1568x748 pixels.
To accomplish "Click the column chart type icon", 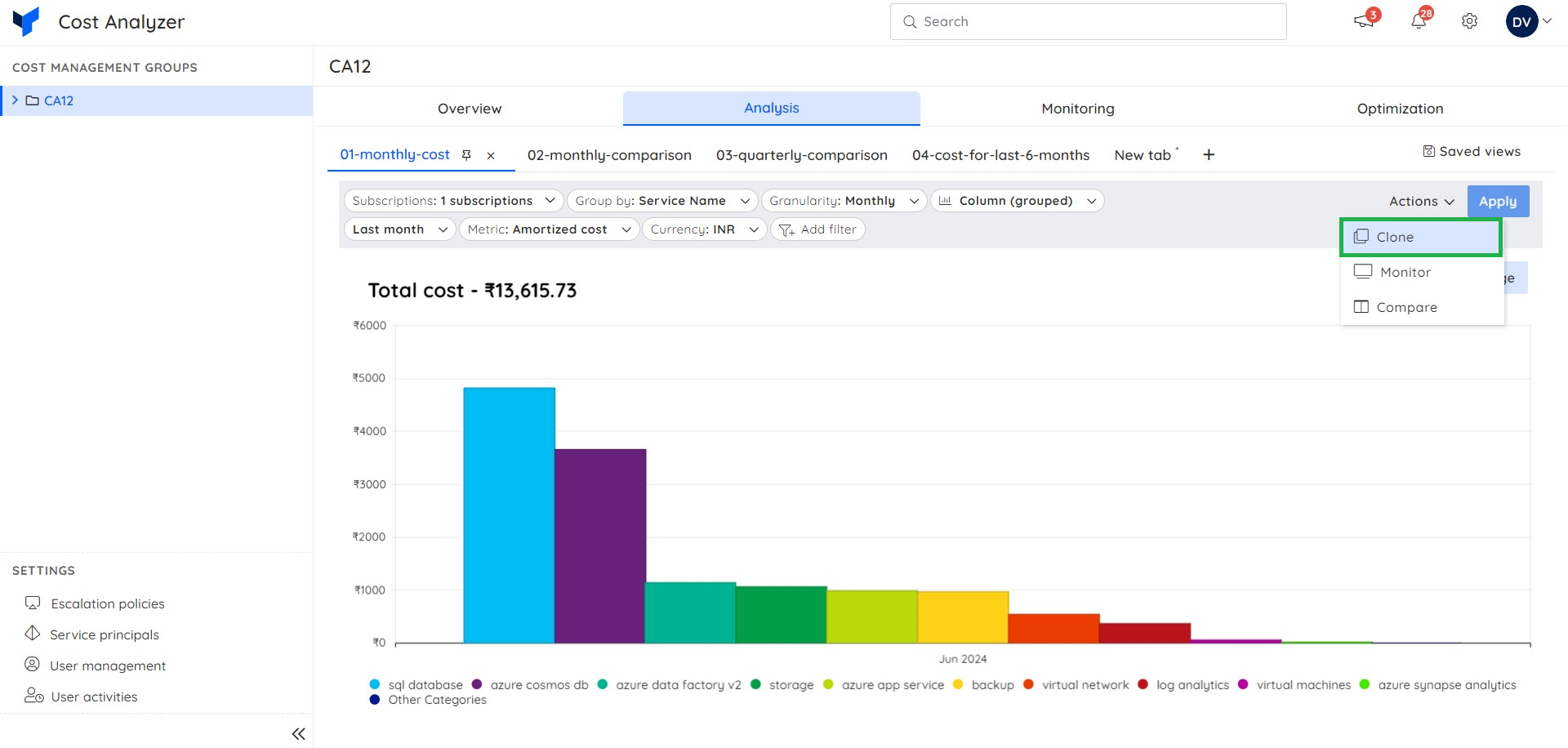I will click(945, 200).
